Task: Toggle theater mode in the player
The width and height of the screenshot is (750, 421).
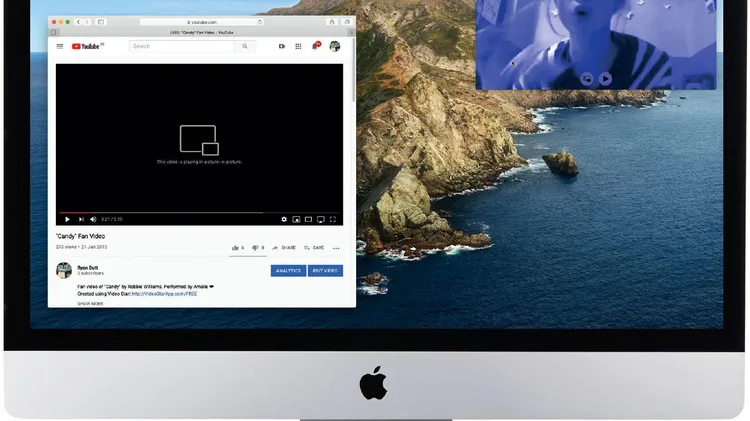Action: (x=308, y=219)
